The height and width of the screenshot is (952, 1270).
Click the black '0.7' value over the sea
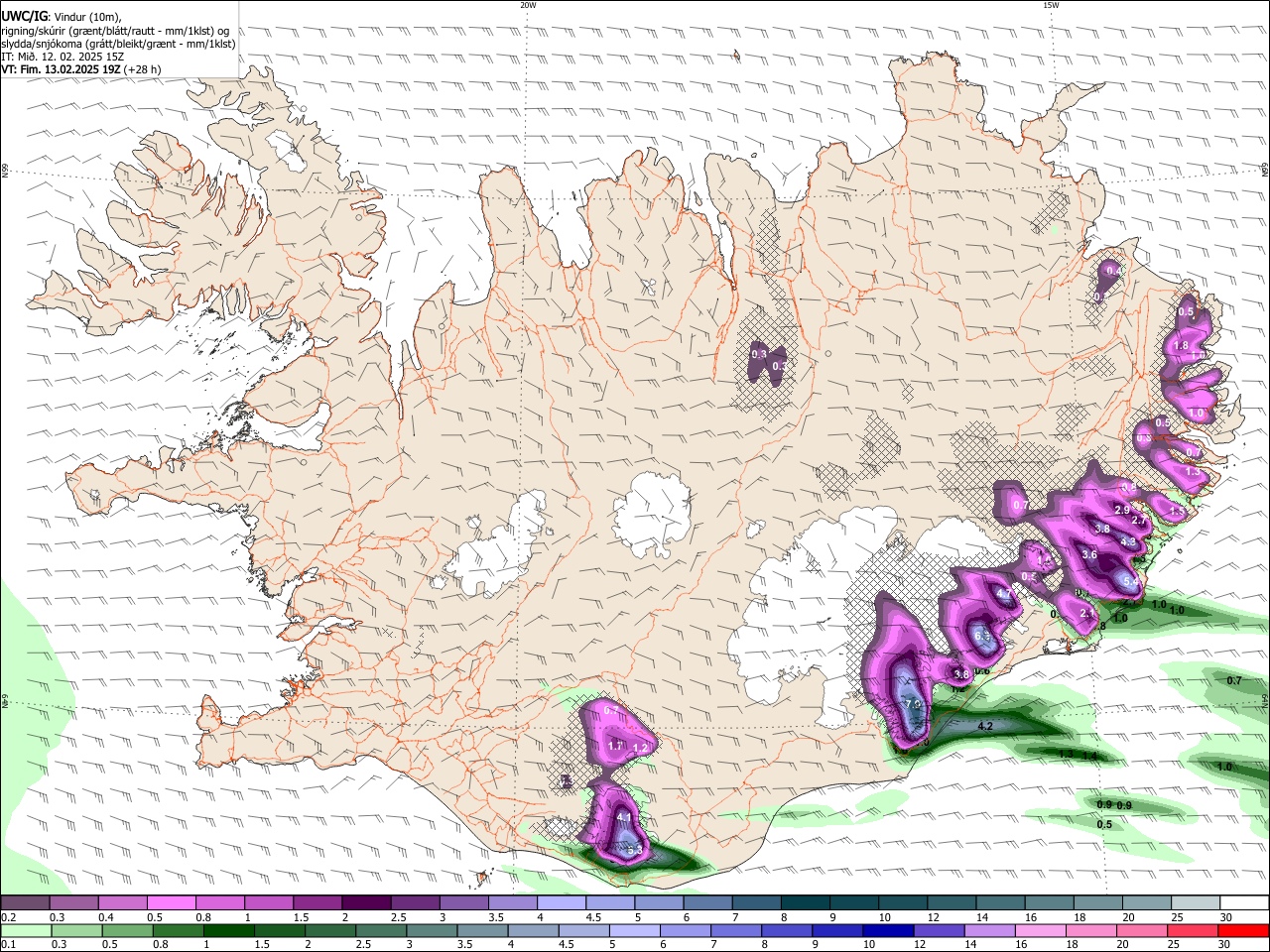1234,681
